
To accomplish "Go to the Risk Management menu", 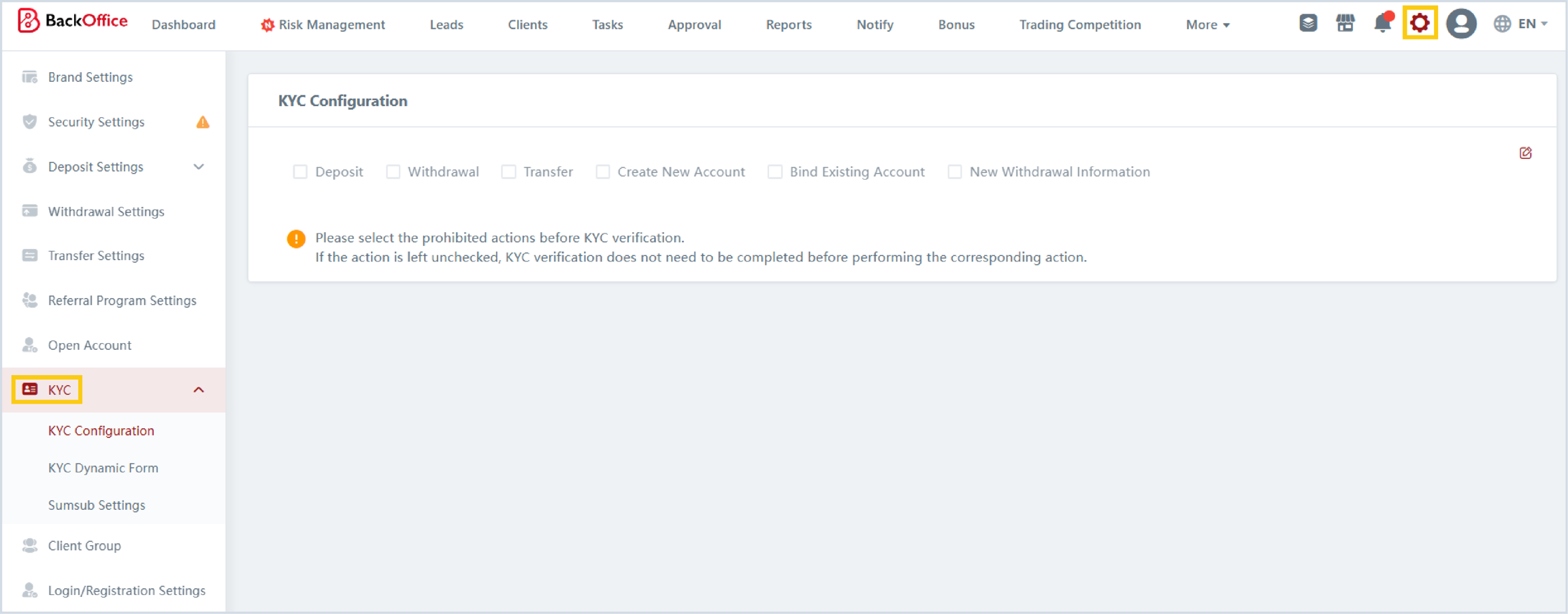I will click(x=323, y=25).
